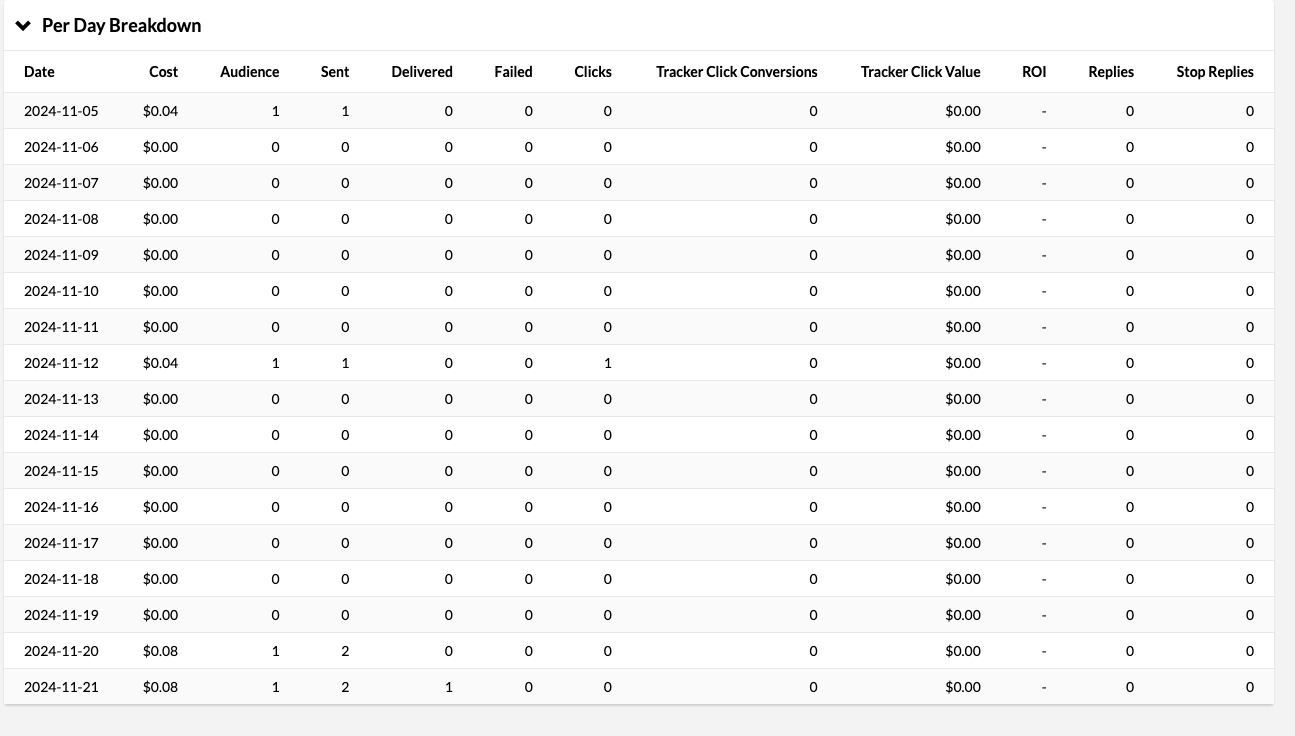Click the last row in the breakdown table

pos(400,687)
